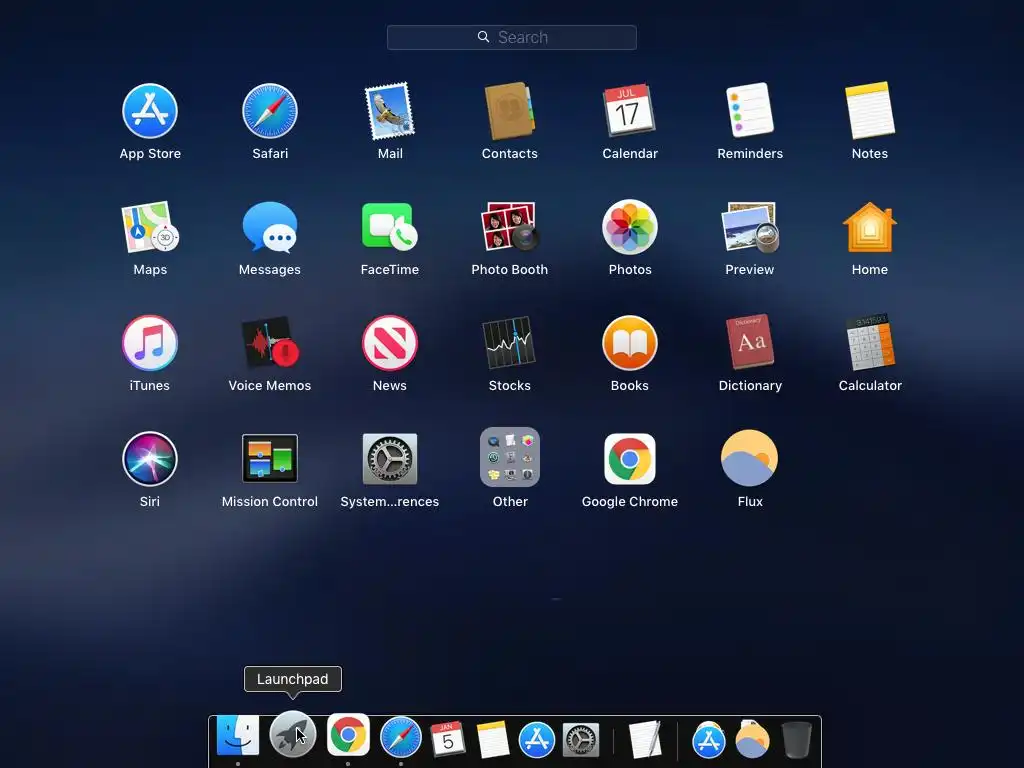The width and height of the screenshot is (1024, 768).
Task: Launch Photo Booth
Action: (x=509, y=227)
